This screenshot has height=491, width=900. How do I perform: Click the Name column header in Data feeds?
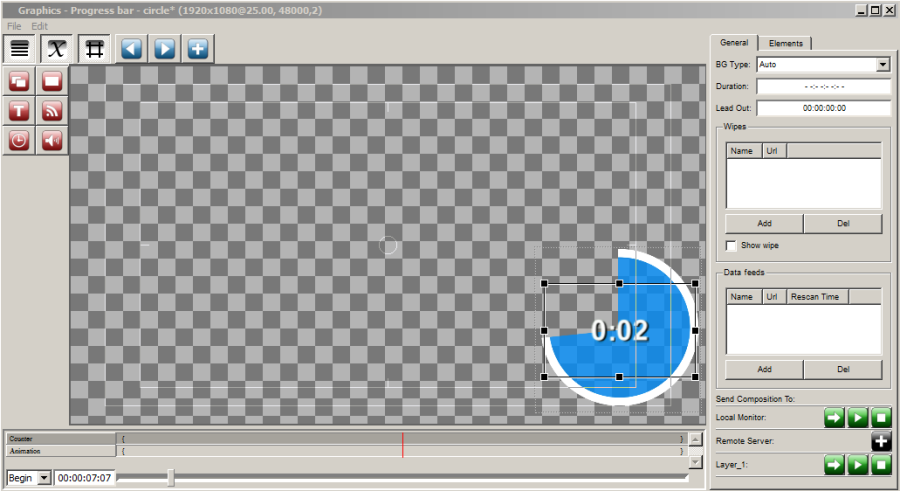pos(744,297)
